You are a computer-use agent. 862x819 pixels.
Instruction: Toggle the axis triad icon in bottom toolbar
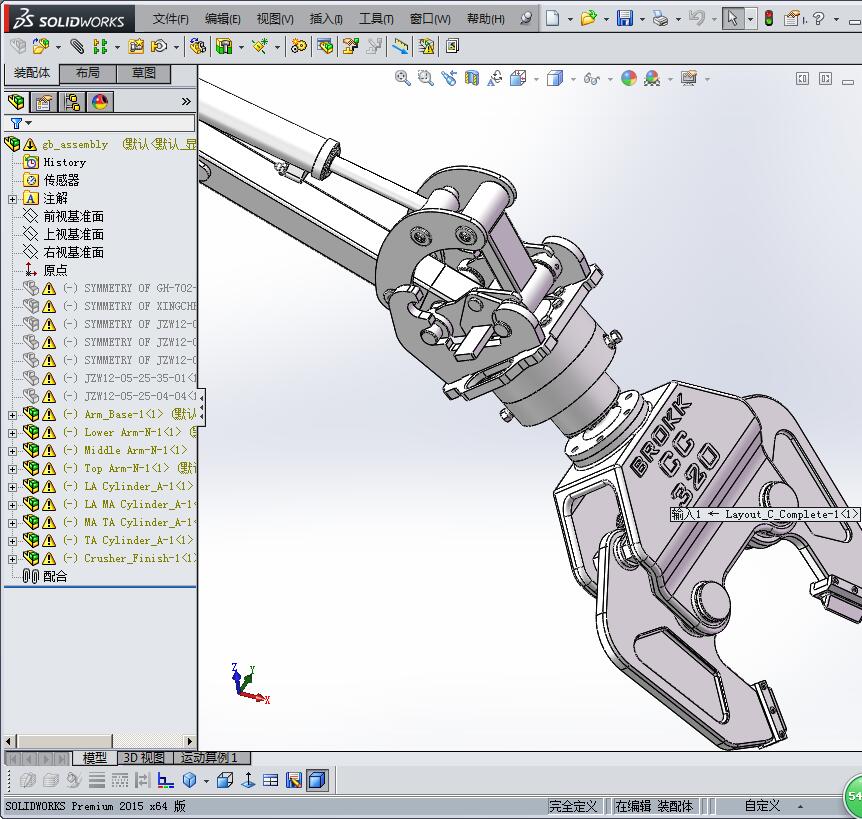165,780
